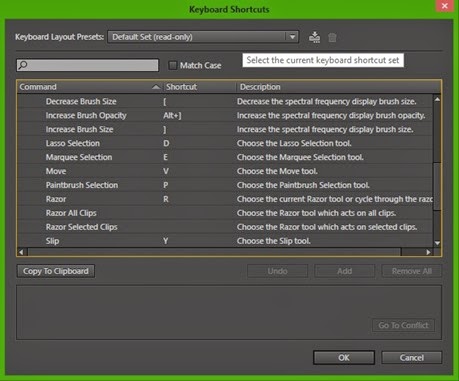Click the Description column header
This screenshot has height=381, width=459.
point(338,87)
